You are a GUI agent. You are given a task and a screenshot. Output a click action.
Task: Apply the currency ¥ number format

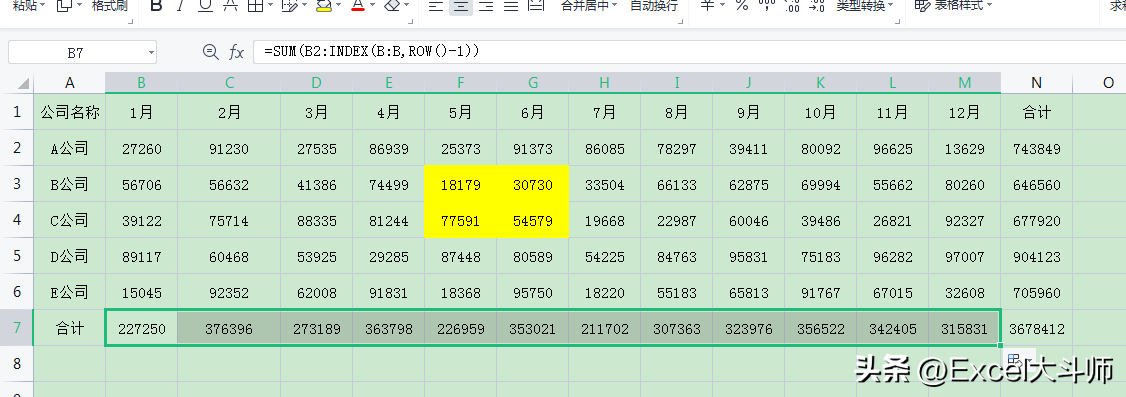tap(707, 6)
